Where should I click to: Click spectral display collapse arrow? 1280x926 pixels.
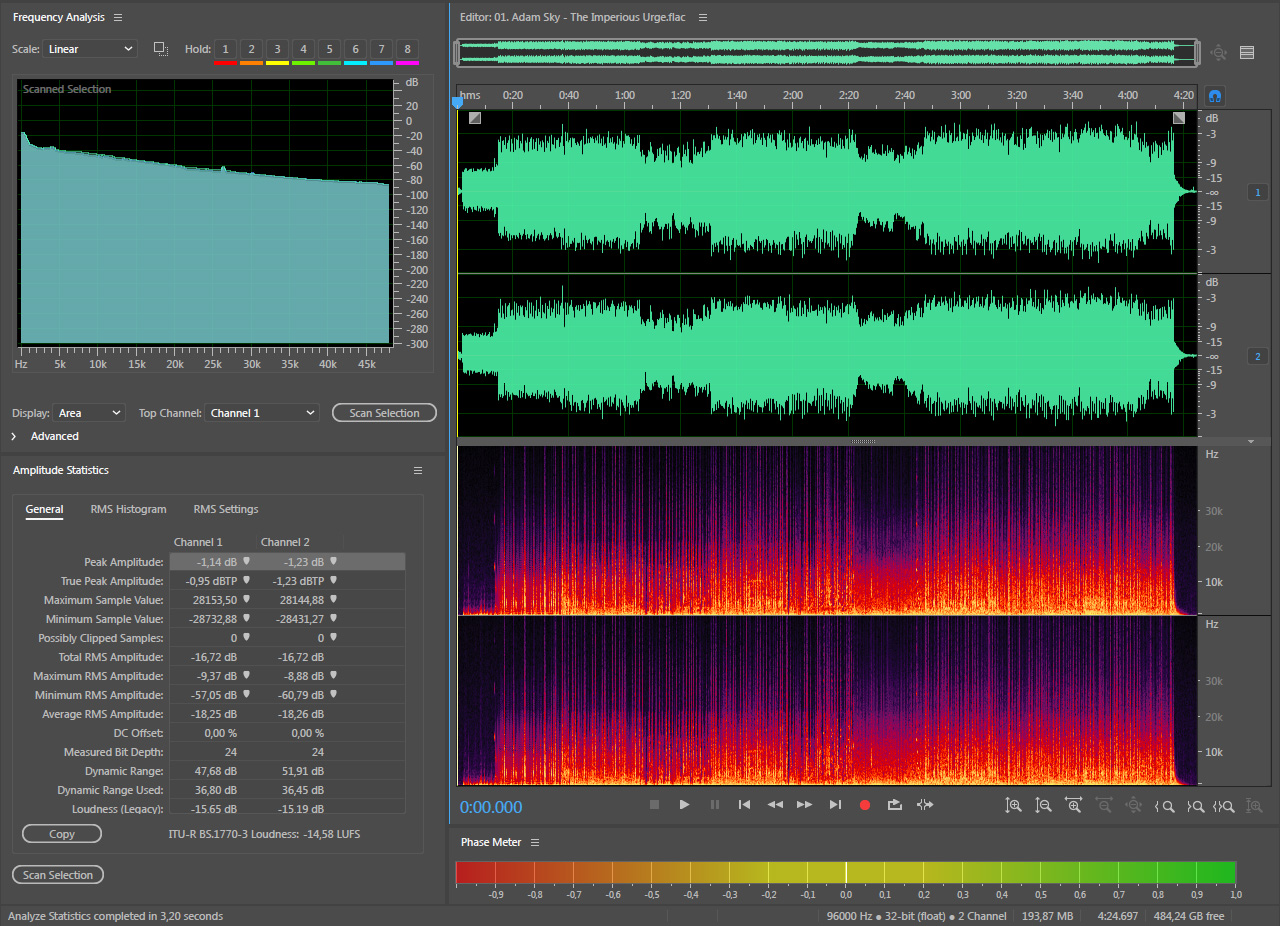[1250, 441]
